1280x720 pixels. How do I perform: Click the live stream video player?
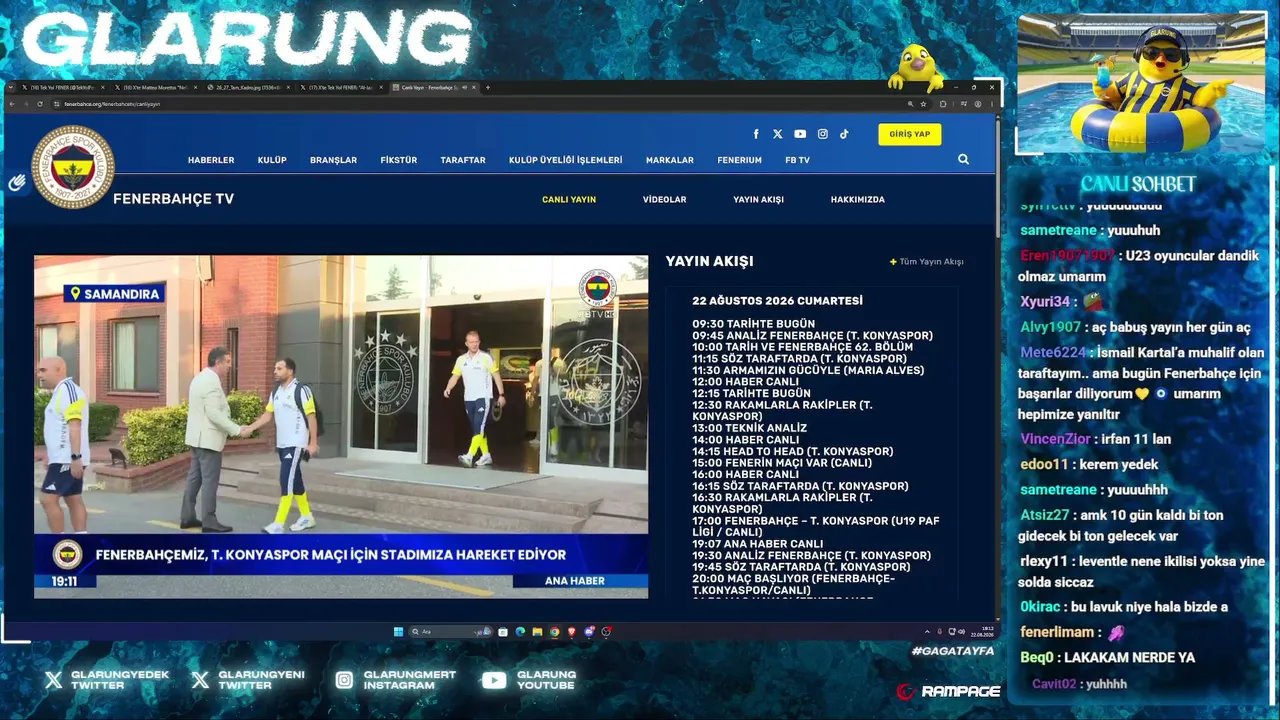pos(341,427)
